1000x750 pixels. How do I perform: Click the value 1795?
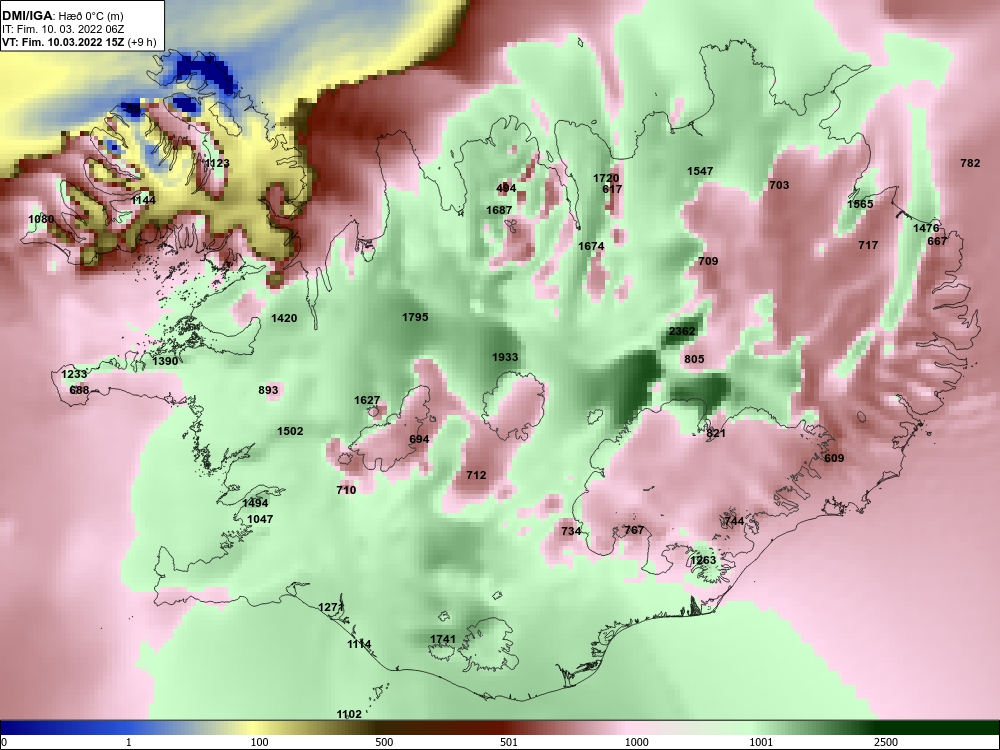tap(415, 317)
